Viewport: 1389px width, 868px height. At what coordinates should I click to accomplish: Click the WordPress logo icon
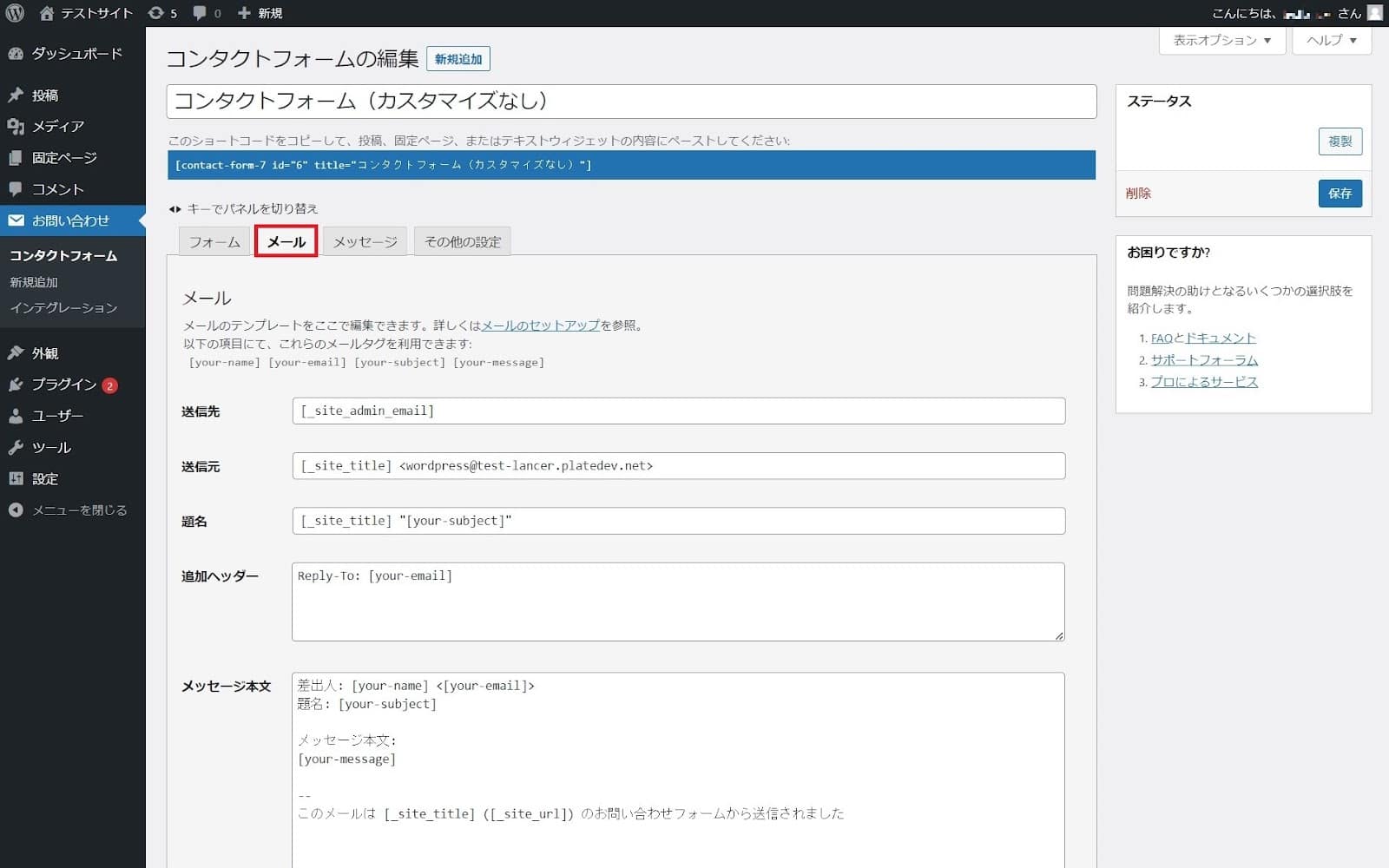coord(15,13)
